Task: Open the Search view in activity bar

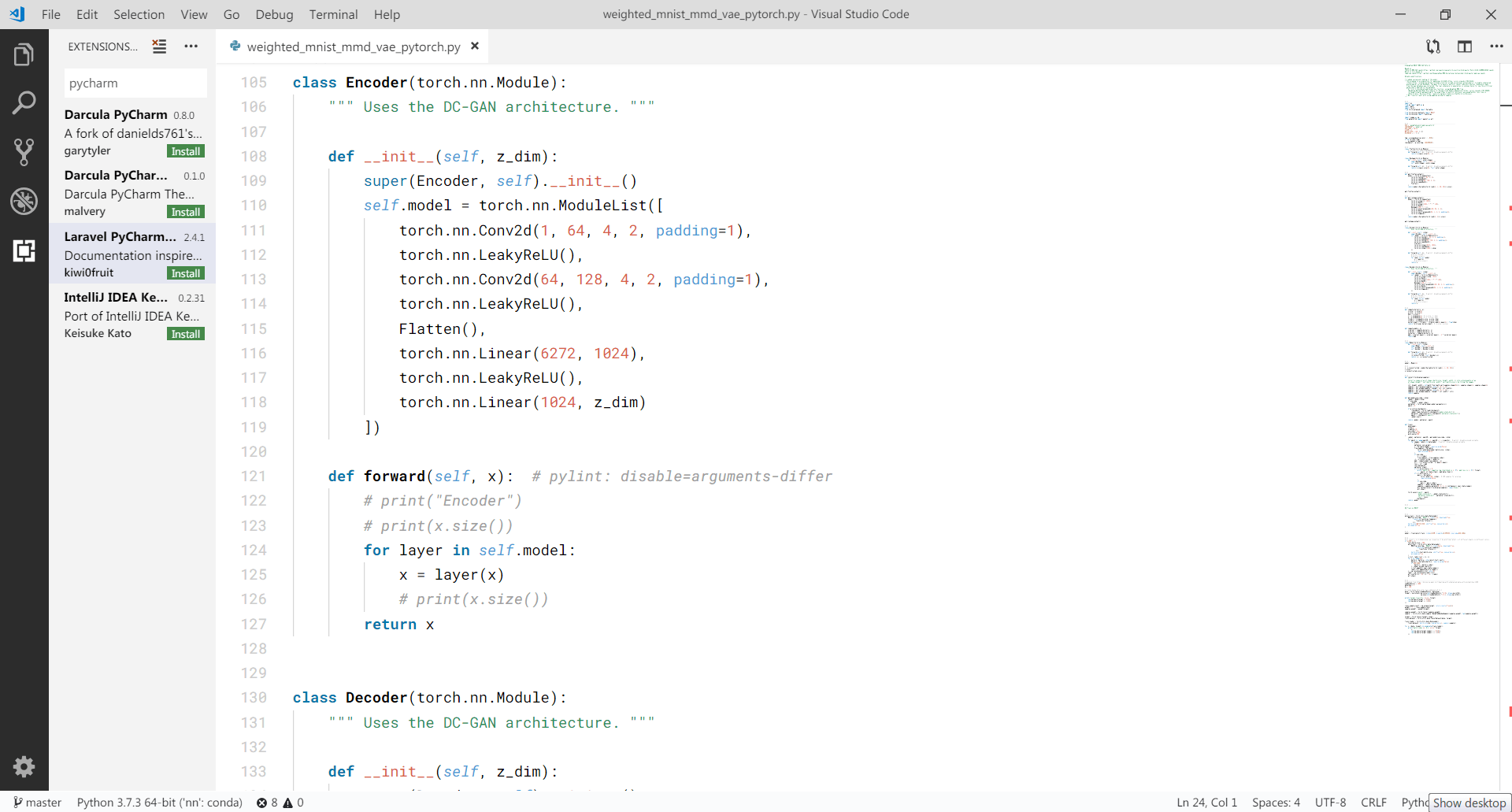Action: (24, 103)
